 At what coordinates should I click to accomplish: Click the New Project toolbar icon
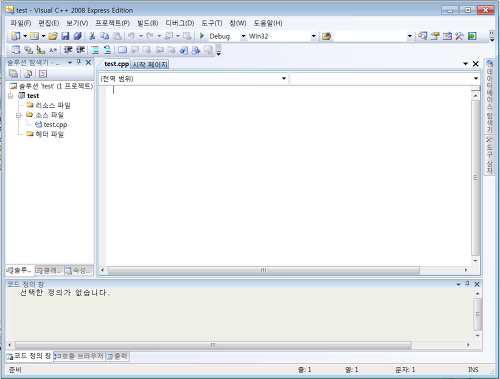click(x=15, y=36)
